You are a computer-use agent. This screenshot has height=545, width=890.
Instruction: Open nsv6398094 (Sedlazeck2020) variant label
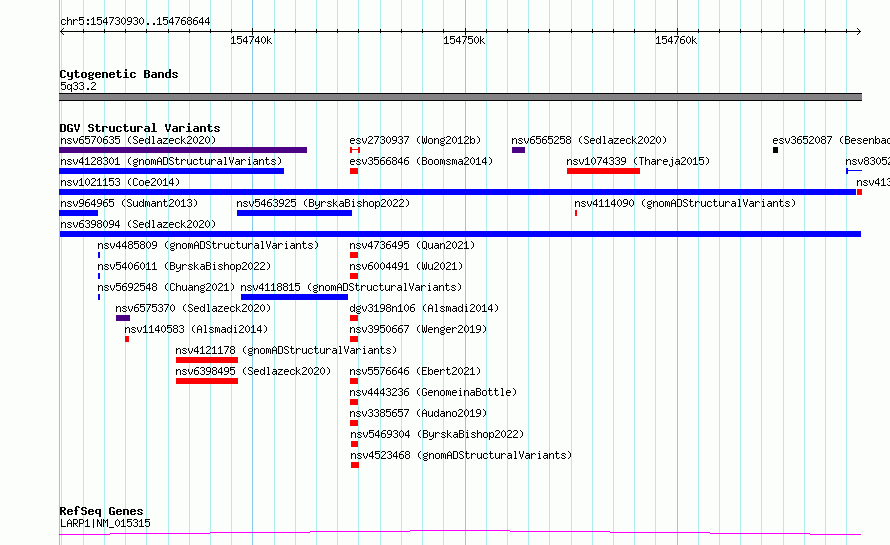pos(138,224)
